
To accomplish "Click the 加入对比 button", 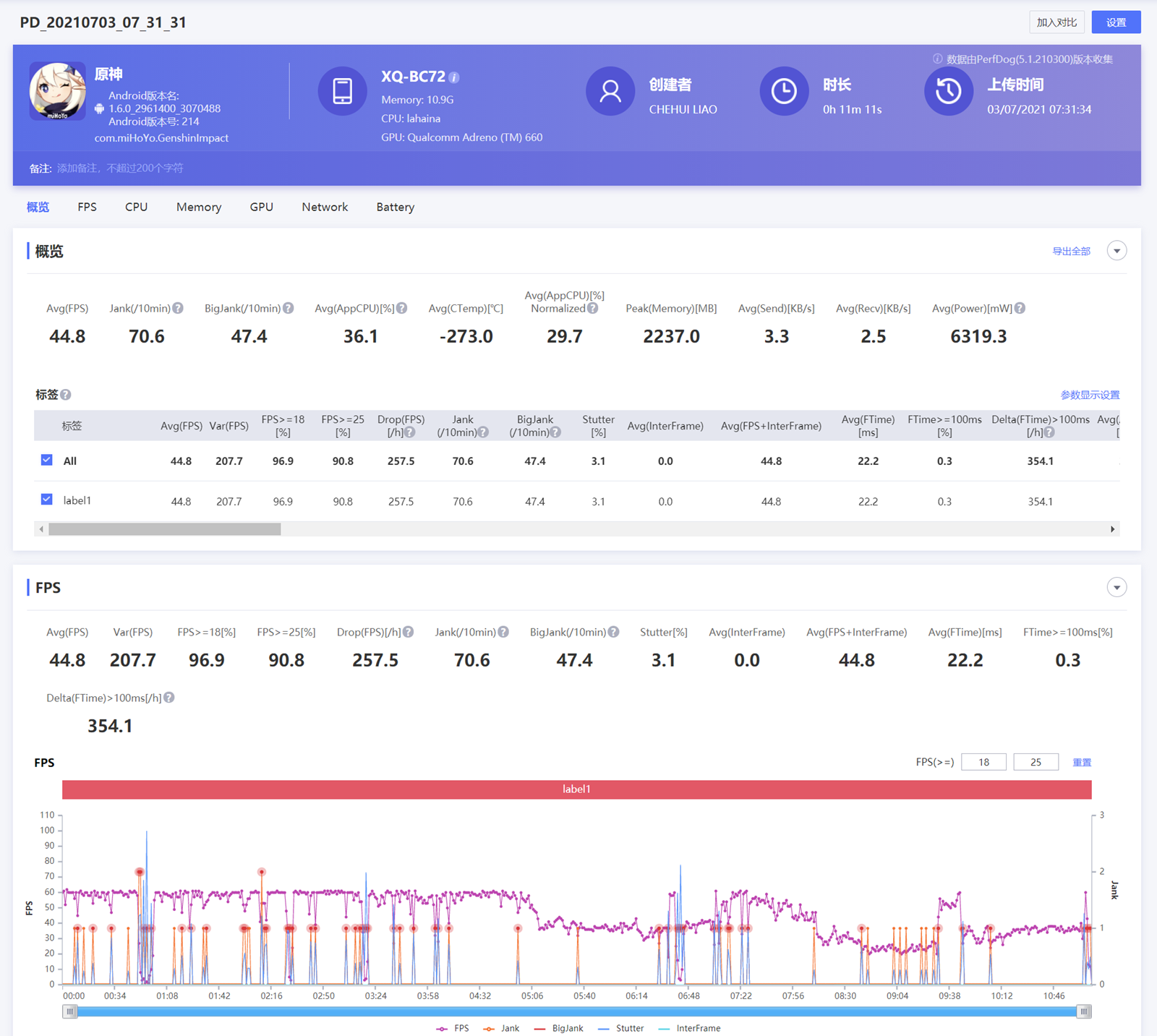I will 1056,22.
